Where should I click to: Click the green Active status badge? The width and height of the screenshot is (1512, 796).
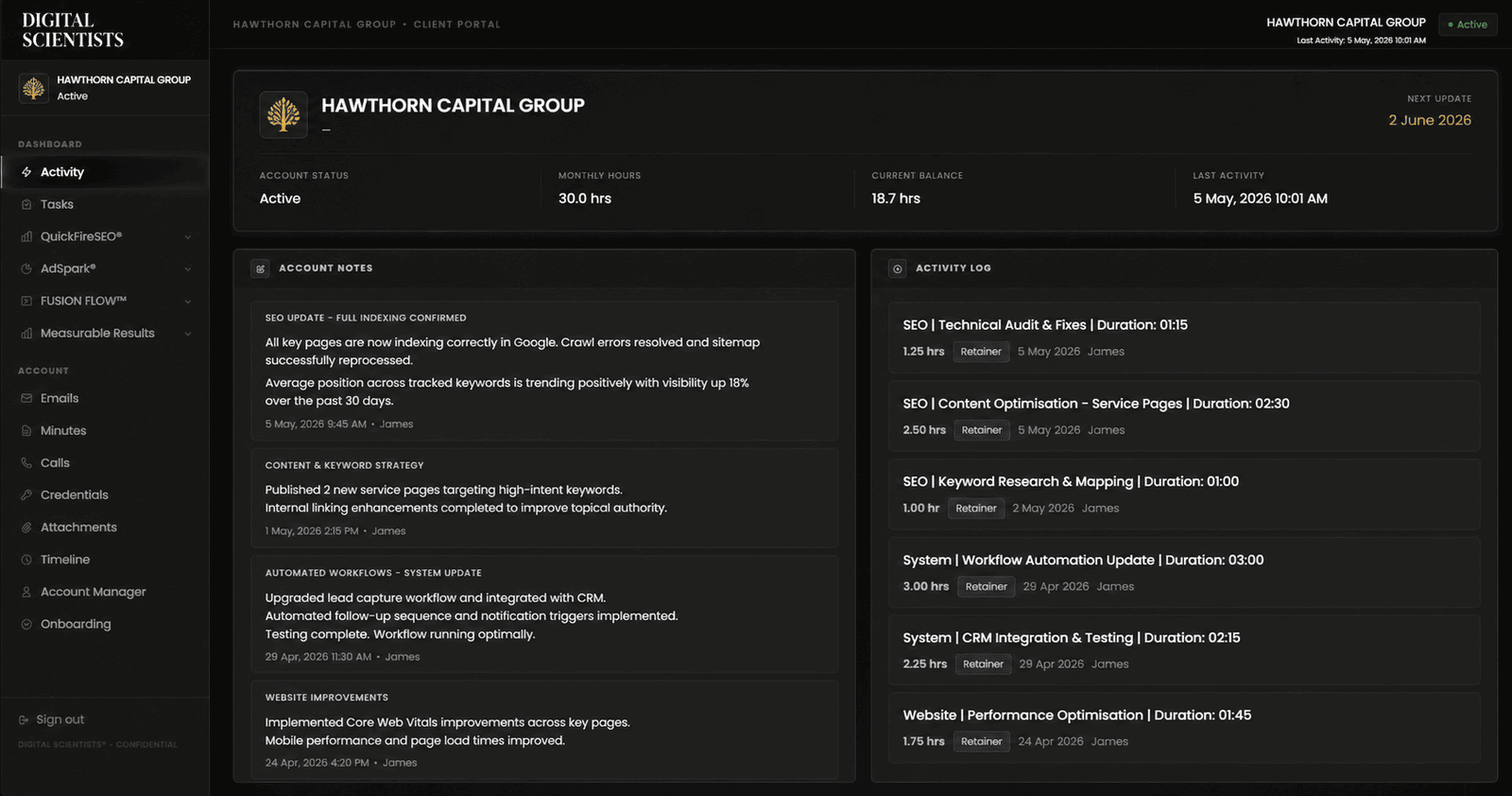(1467, 25)
